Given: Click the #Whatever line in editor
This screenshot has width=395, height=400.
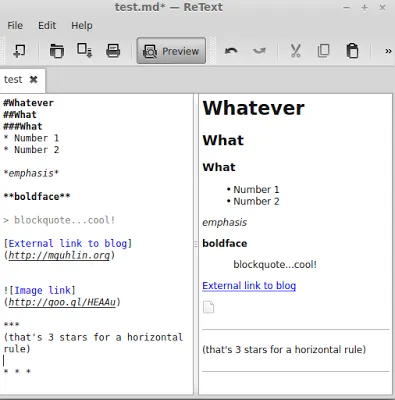Looking at the screenshot, I should (28, 103).
